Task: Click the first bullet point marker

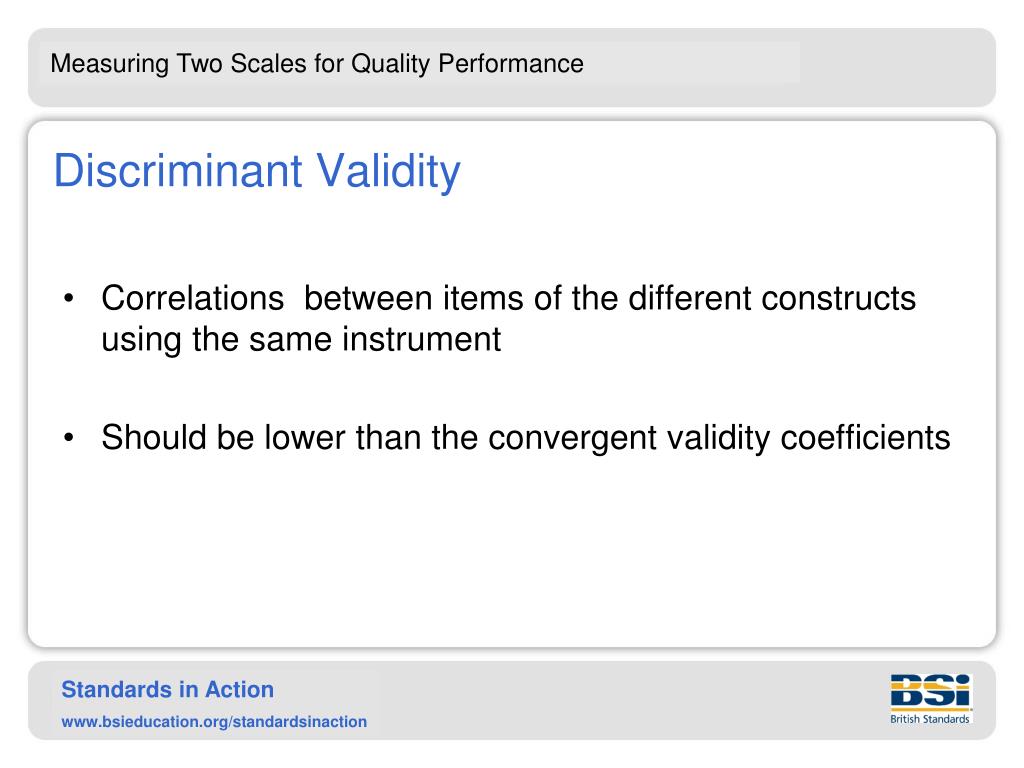Action: [x=69, y=298]
